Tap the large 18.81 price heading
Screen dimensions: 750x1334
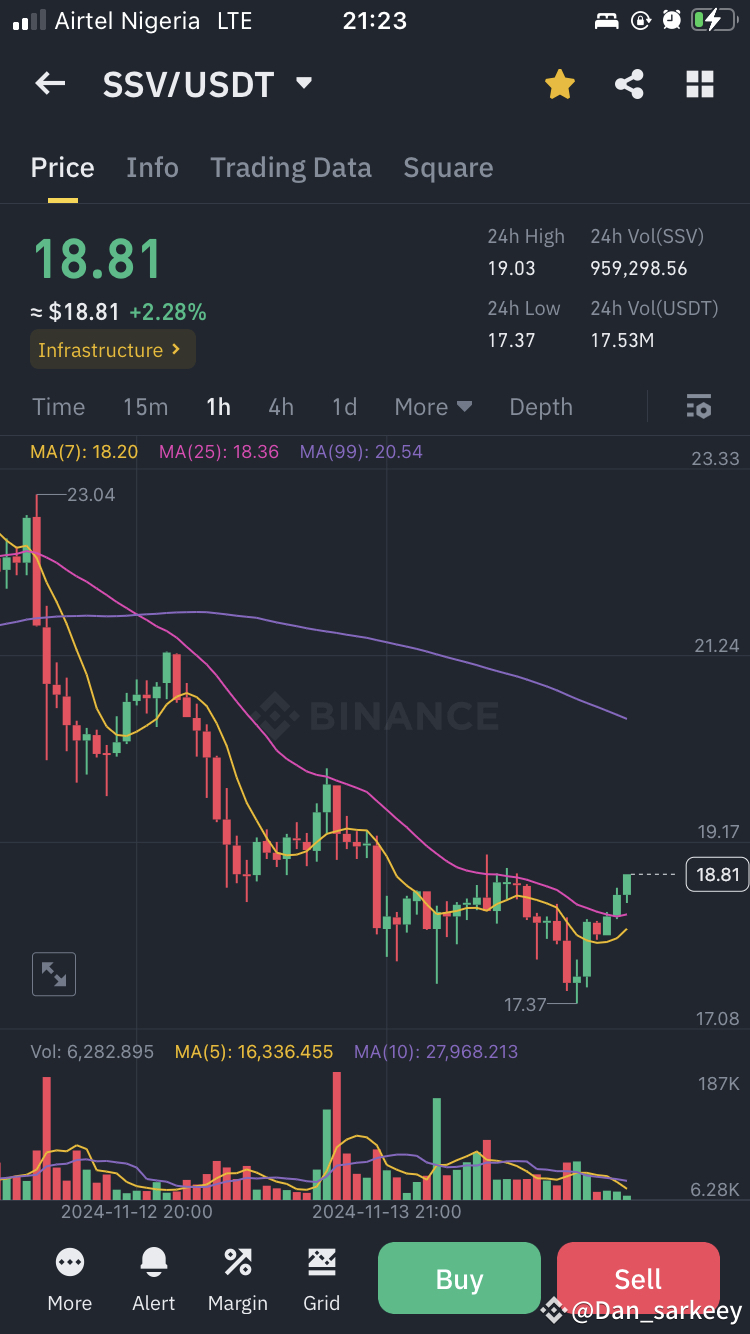coord(97,259)
